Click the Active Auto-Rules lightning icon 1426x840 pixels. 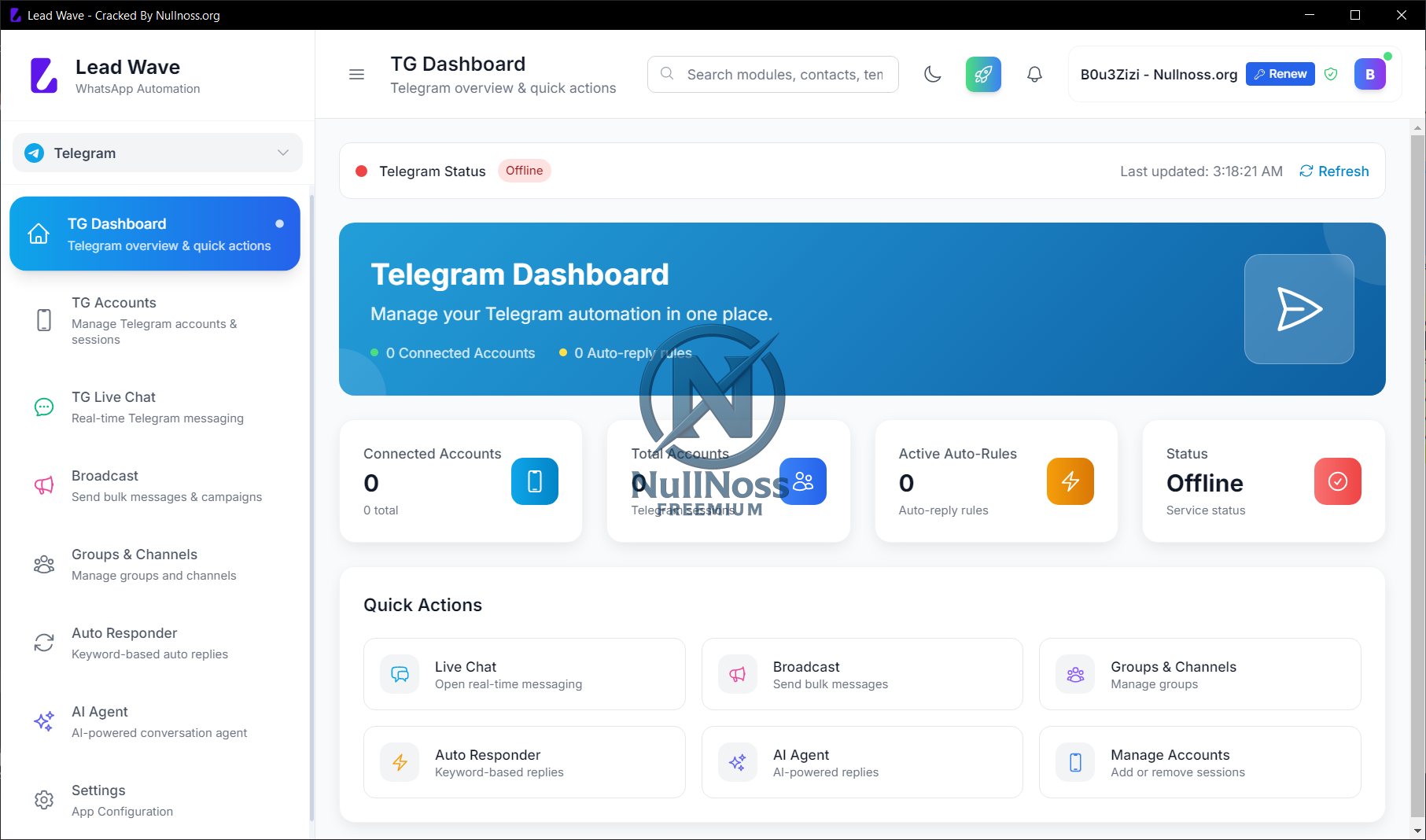point(1070,481)
